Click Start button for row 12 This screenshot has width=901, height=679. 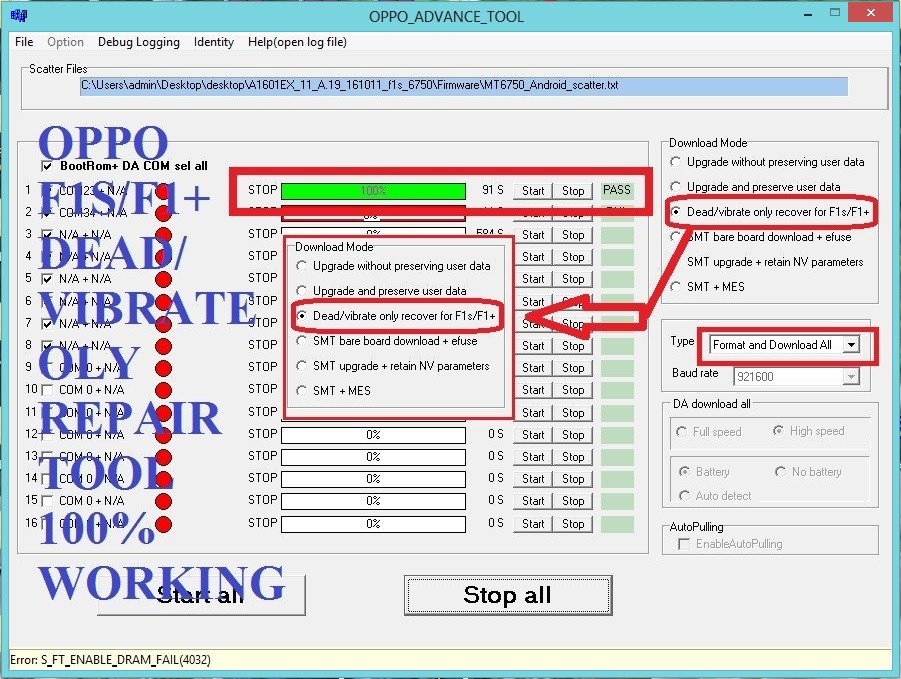[533, 435]
